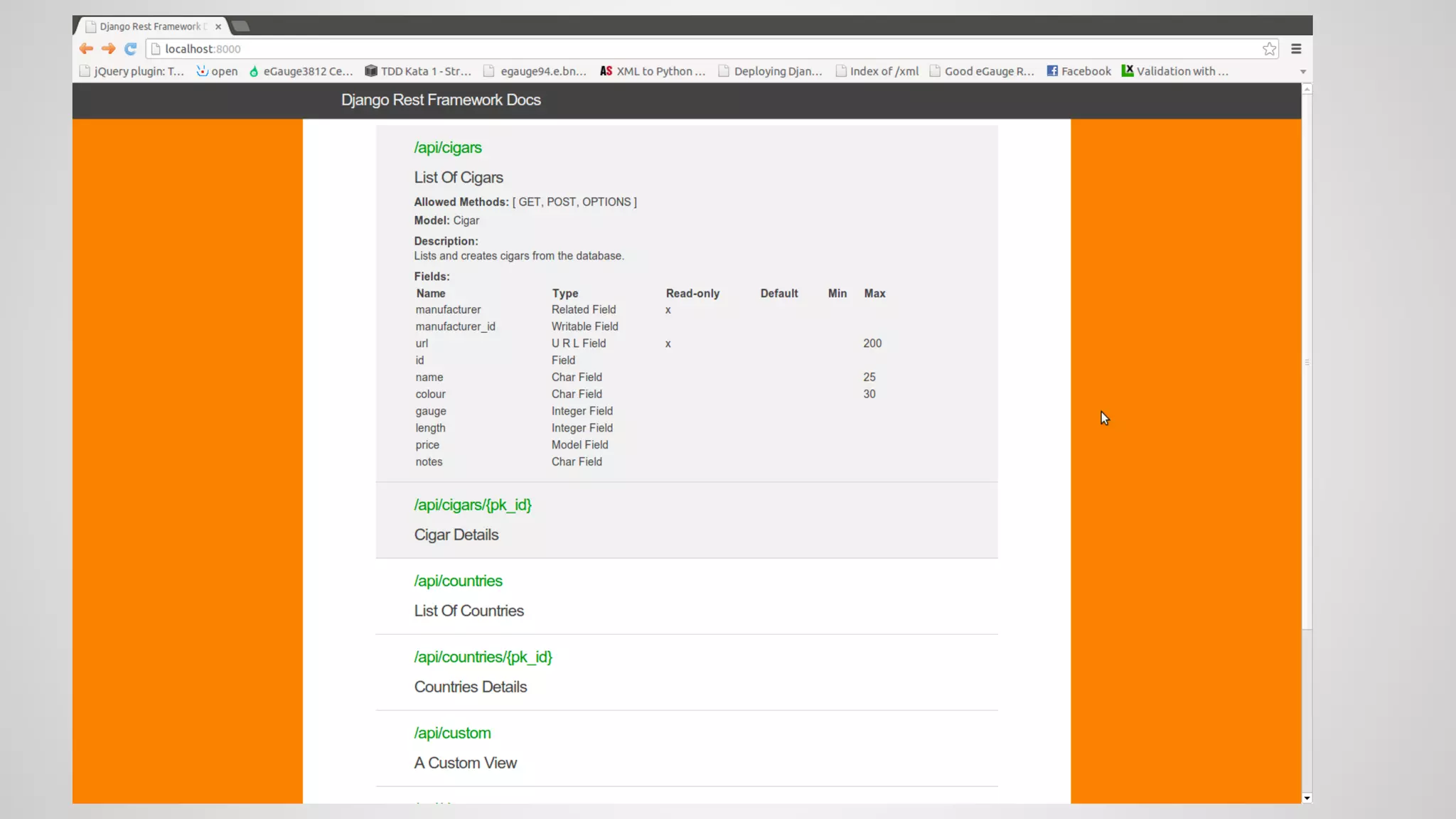The height and width of the screenshot is (819, 1456).
Task: Click the scrollbar up arrow
Action: coord(1307,89)
